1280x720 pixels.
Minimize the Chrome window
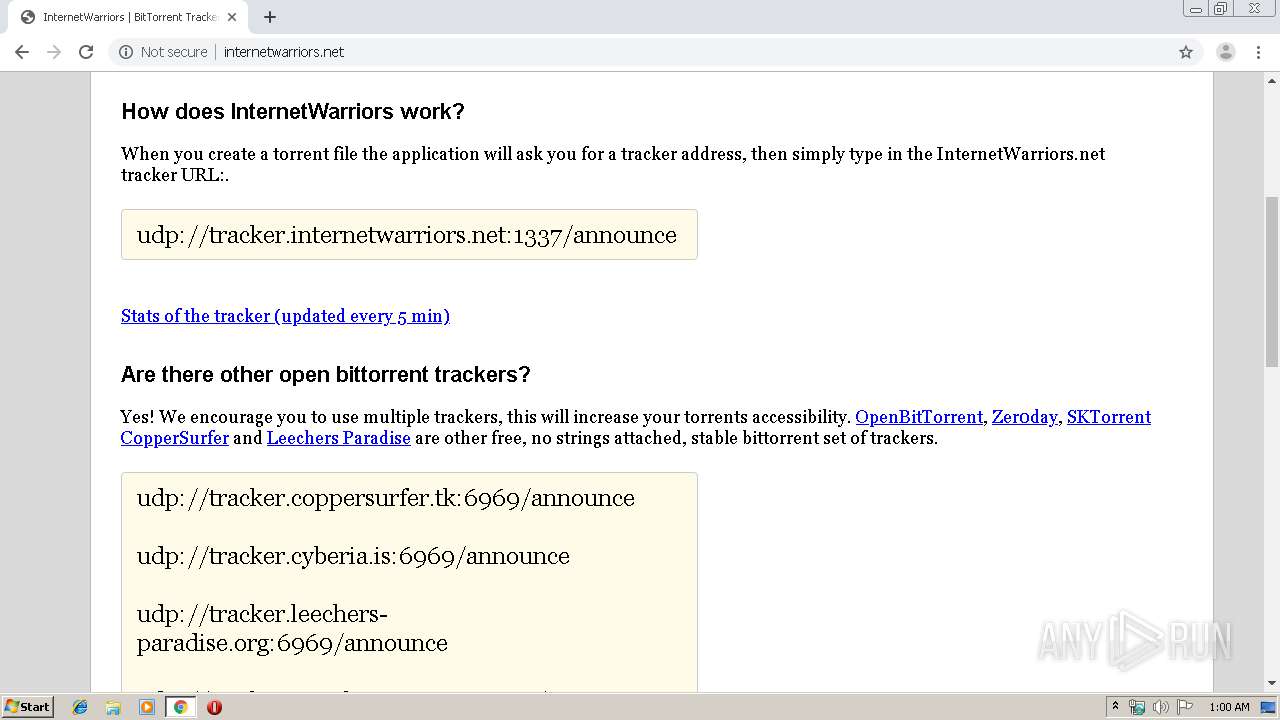tap(1196, 9)
